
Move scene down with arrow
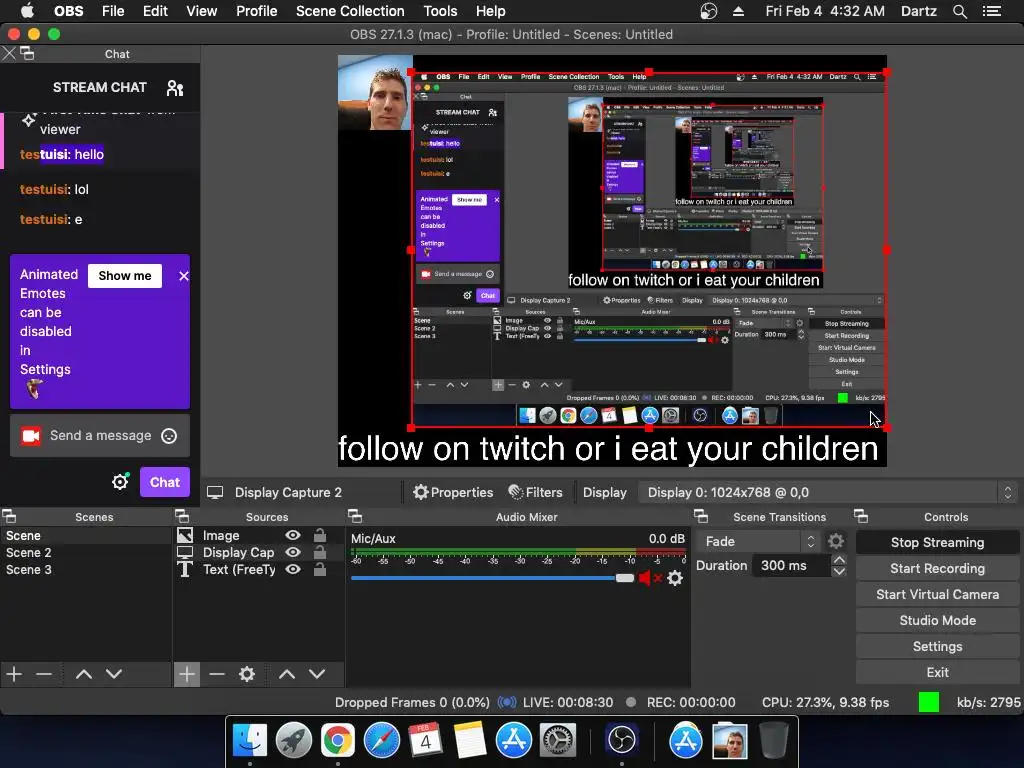click(114, 674)
